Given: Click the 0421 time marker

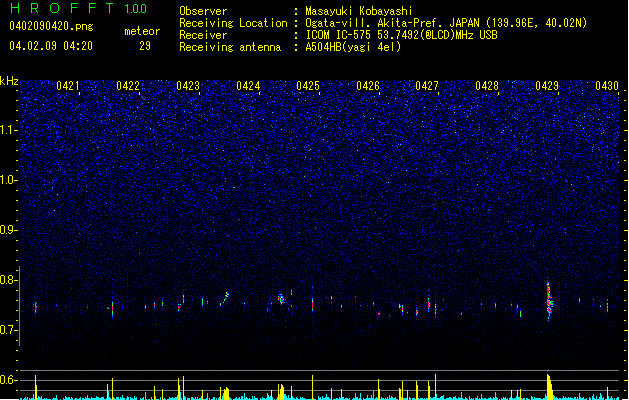Looking at the screenshot, I should (x=68, y=86).
